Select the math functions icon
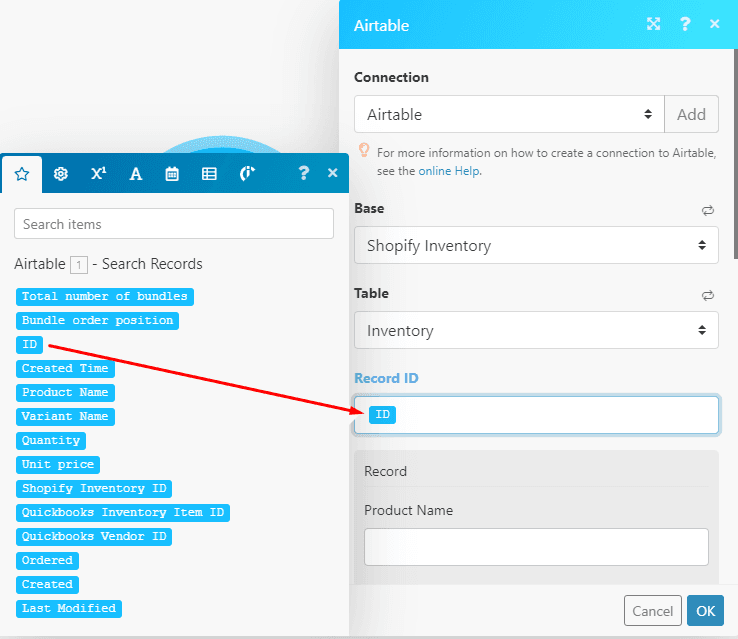The height and width of the screenshot is (639, 738). [98, 174]
